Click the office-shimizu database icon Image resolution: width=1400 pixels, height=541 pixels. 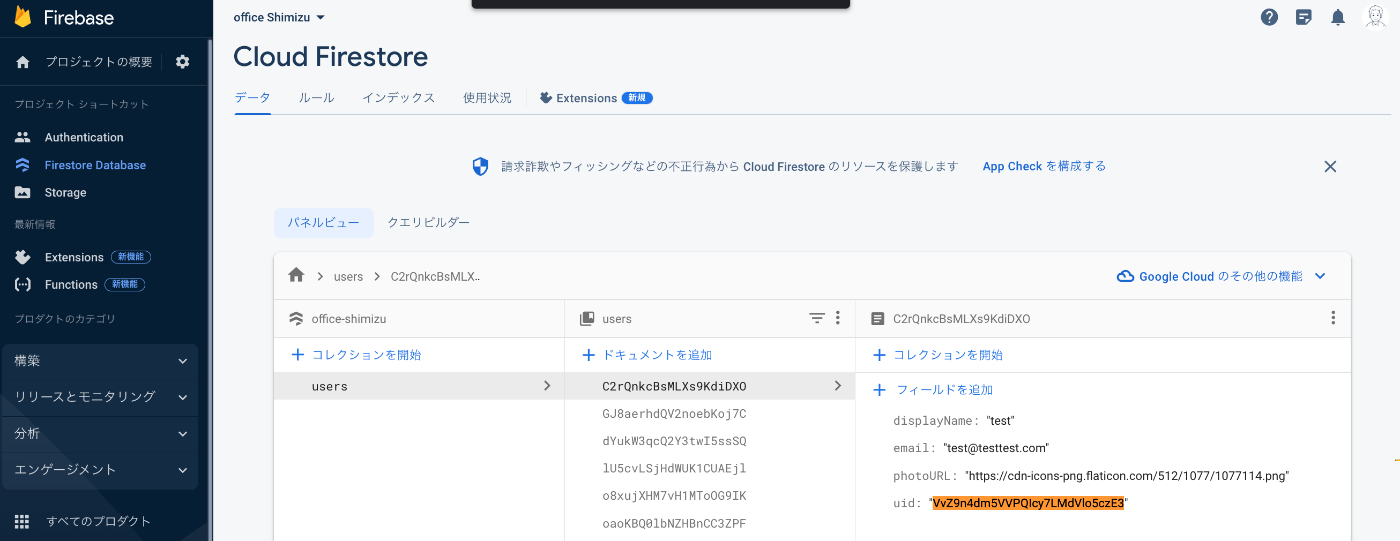(x=296, y=319)
